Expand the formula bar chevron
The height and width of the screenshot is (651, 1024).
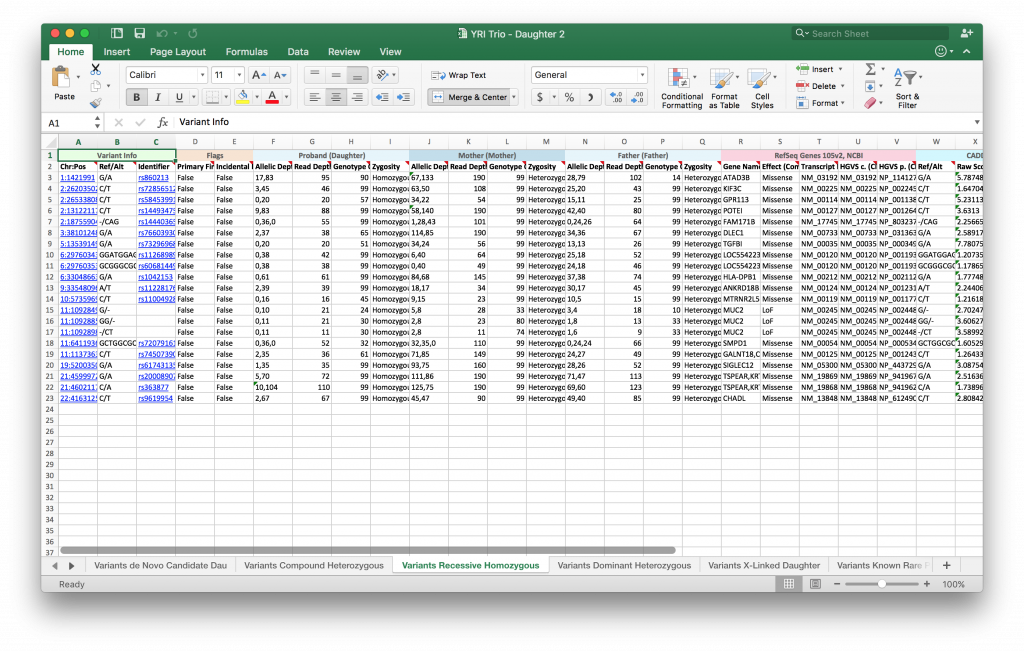[x=977, y=122]
